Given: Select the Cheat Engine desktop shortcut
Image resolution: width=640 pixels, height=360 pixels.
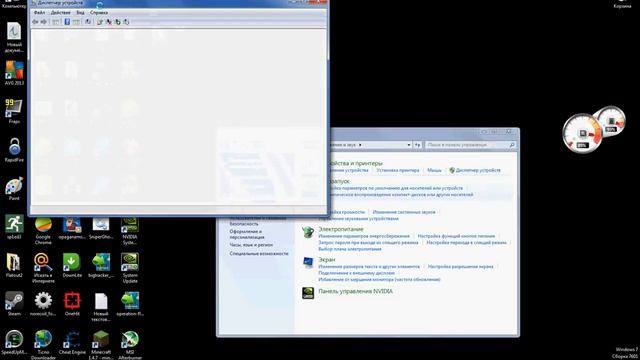Looking at the screenshot, I should (72, 342).
